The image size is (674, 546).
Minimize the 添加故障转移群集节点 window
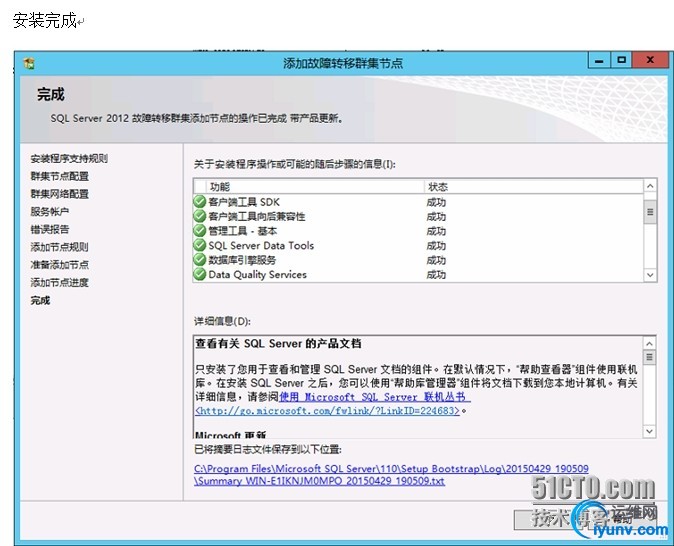(x=599, y=61)
